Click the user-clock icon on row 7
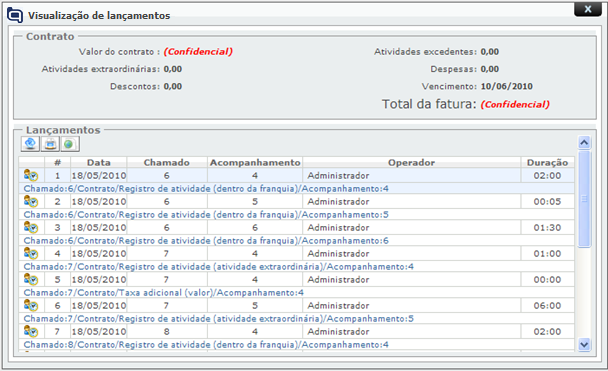Screen dimensions: 608x371 click(x=31, y=331)
